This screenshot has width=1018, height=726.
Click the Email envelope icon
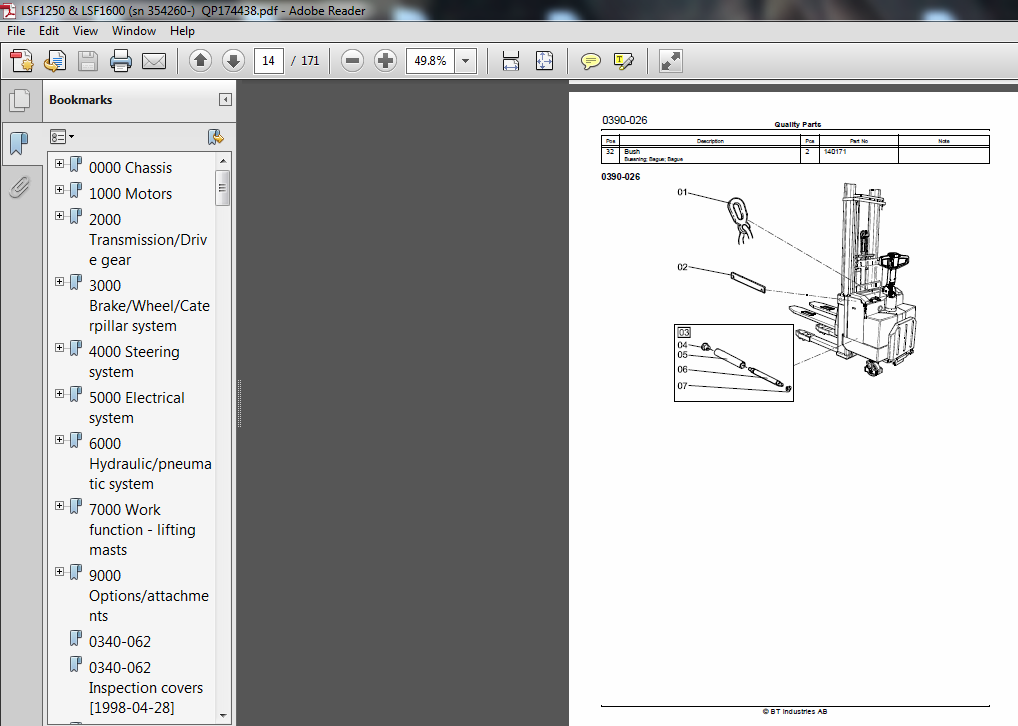pyautogui.click(x=154, y=61)
